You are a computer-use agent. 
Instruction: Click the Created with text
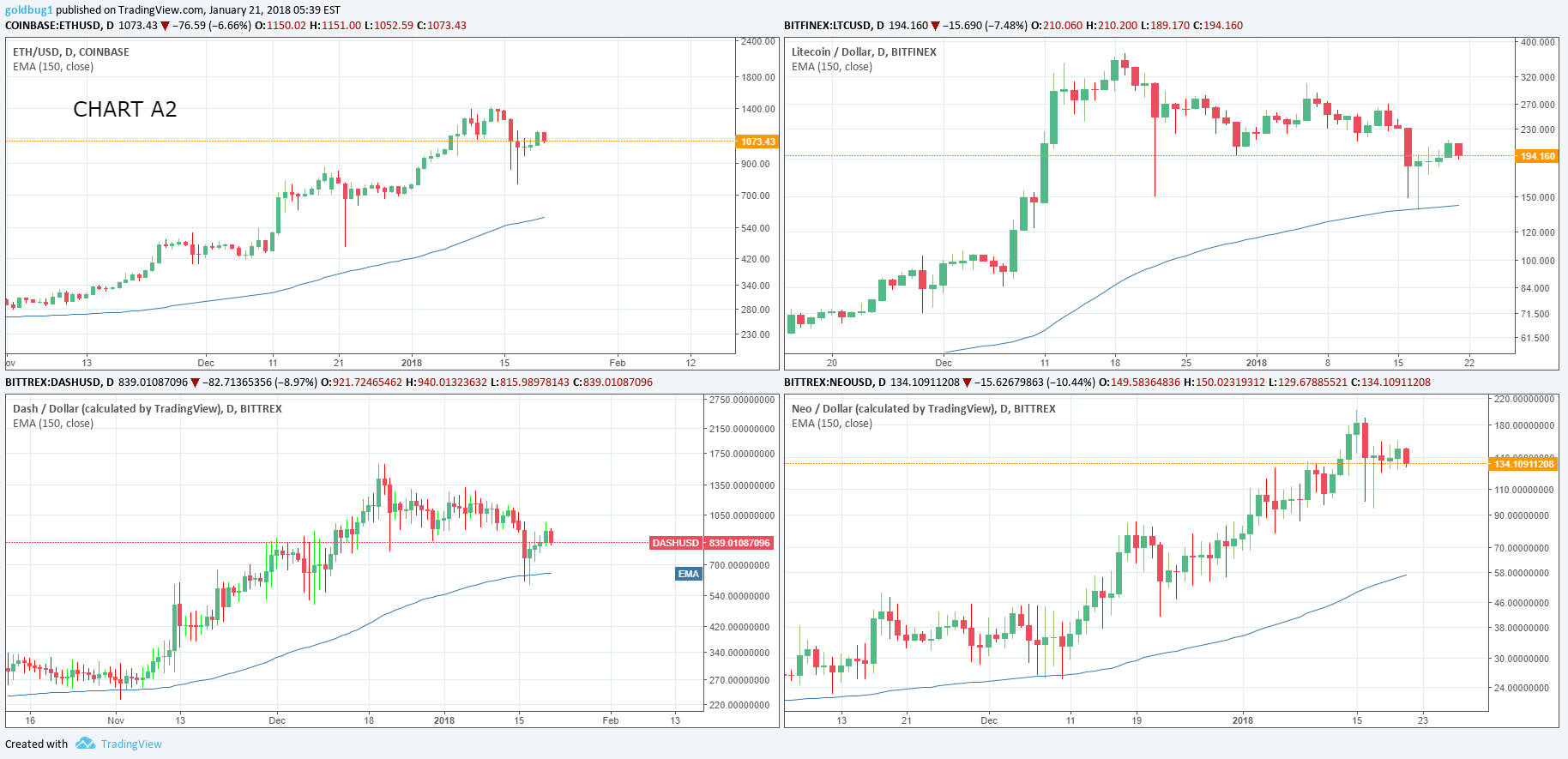point(37,744)
